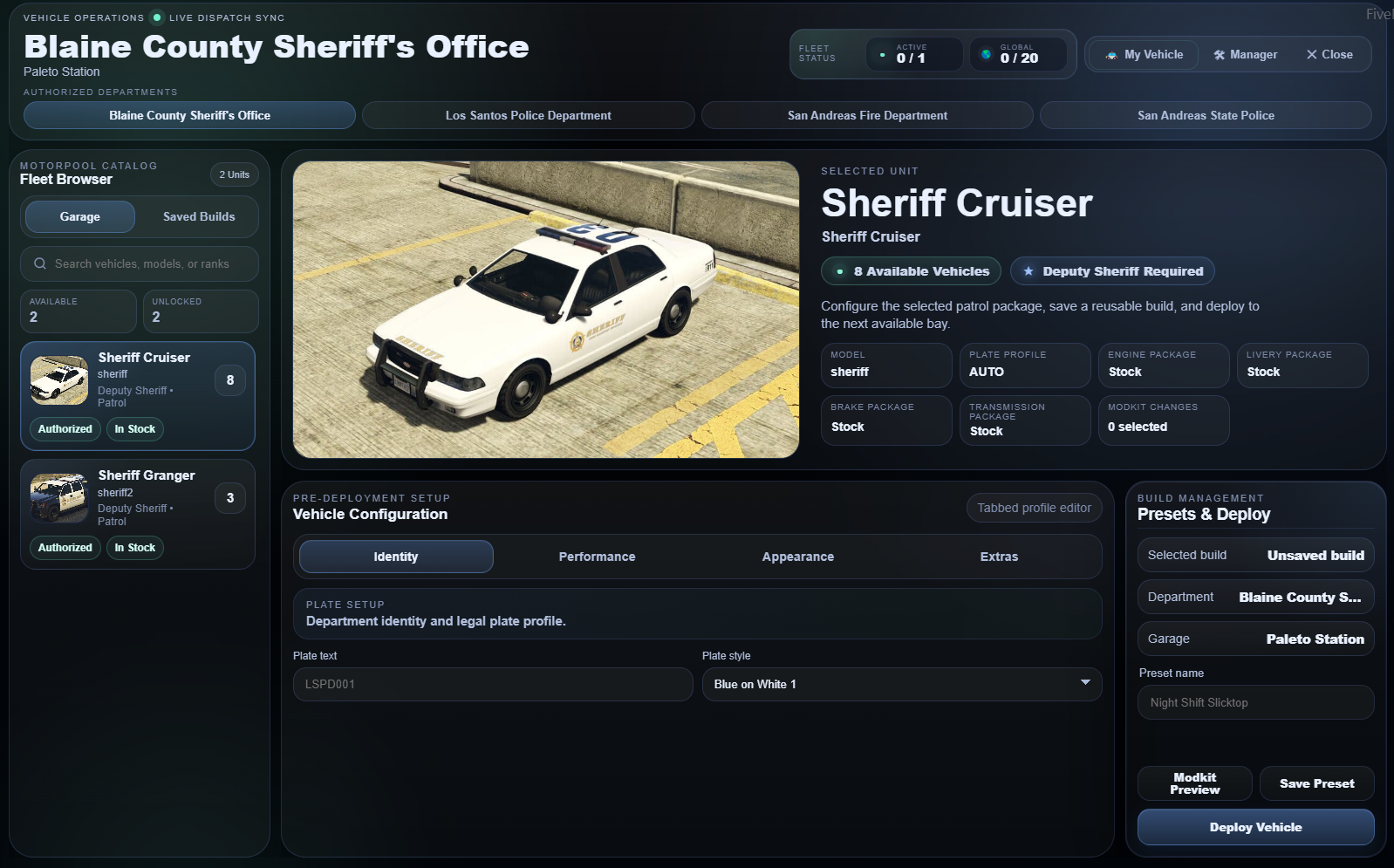
Task: Switch to Saved Builds tab
Action: point(199,216)
